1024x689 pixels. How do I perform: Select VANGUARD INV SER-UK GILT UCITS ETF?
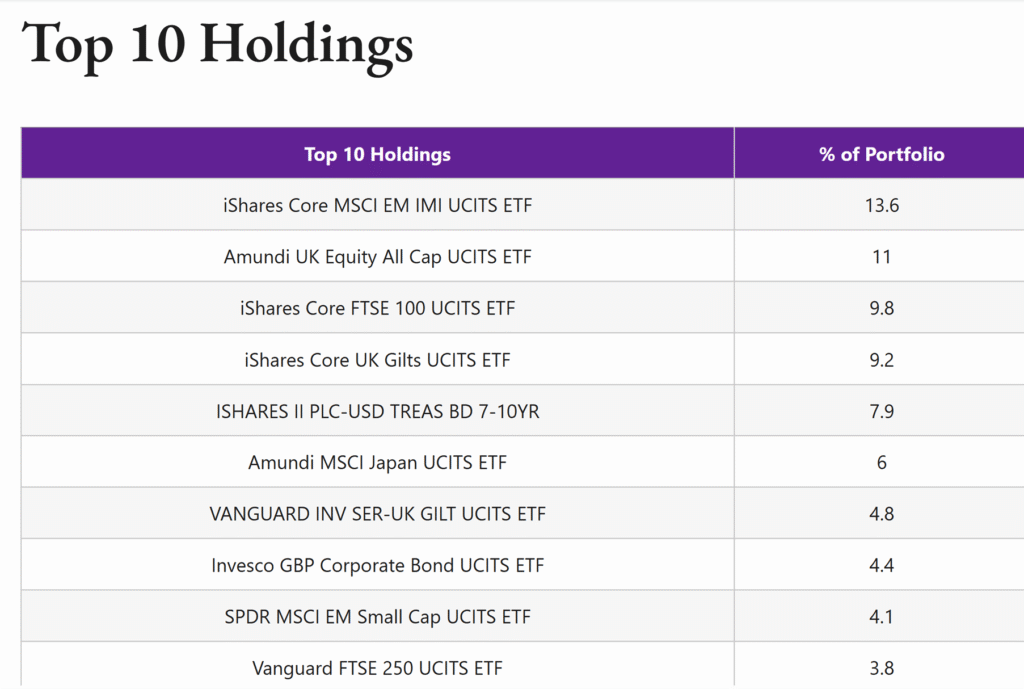377,514
